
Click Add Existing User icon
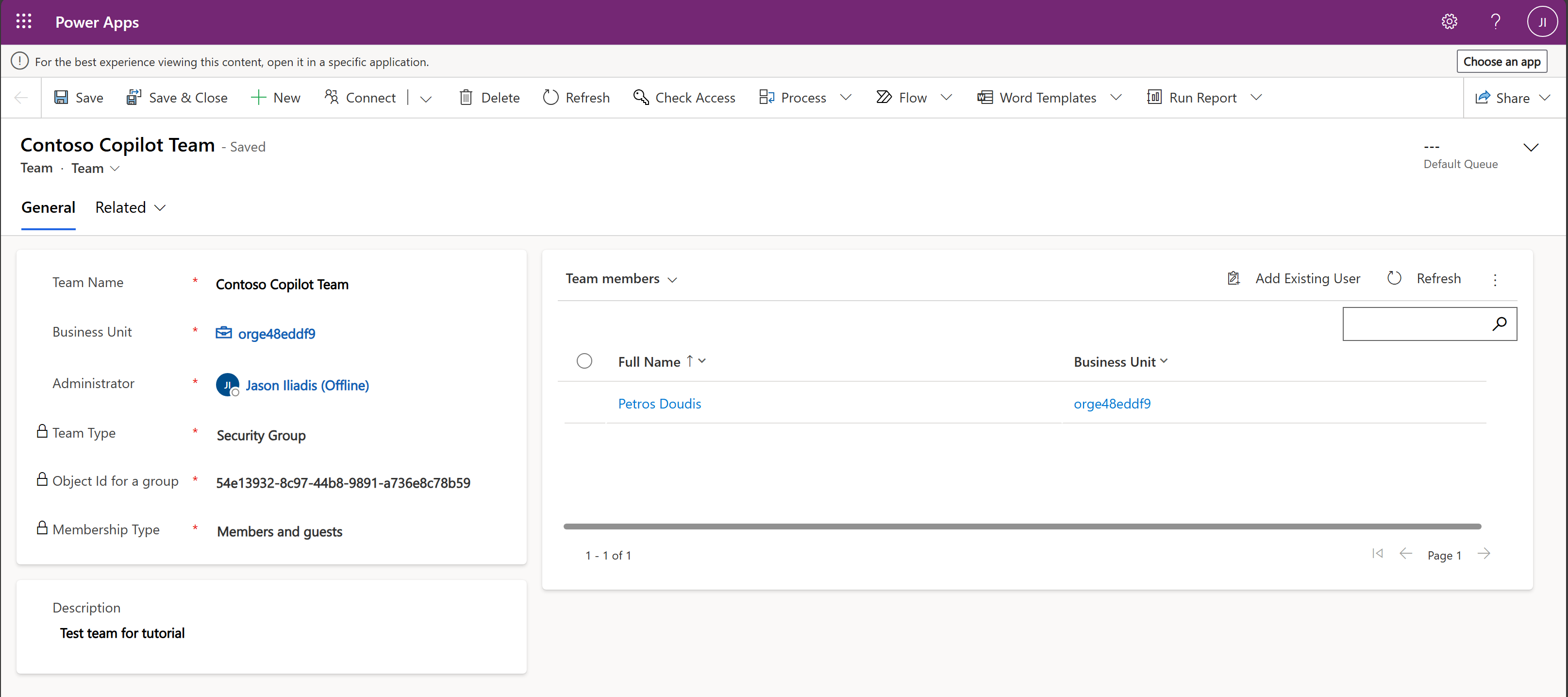1233,278
